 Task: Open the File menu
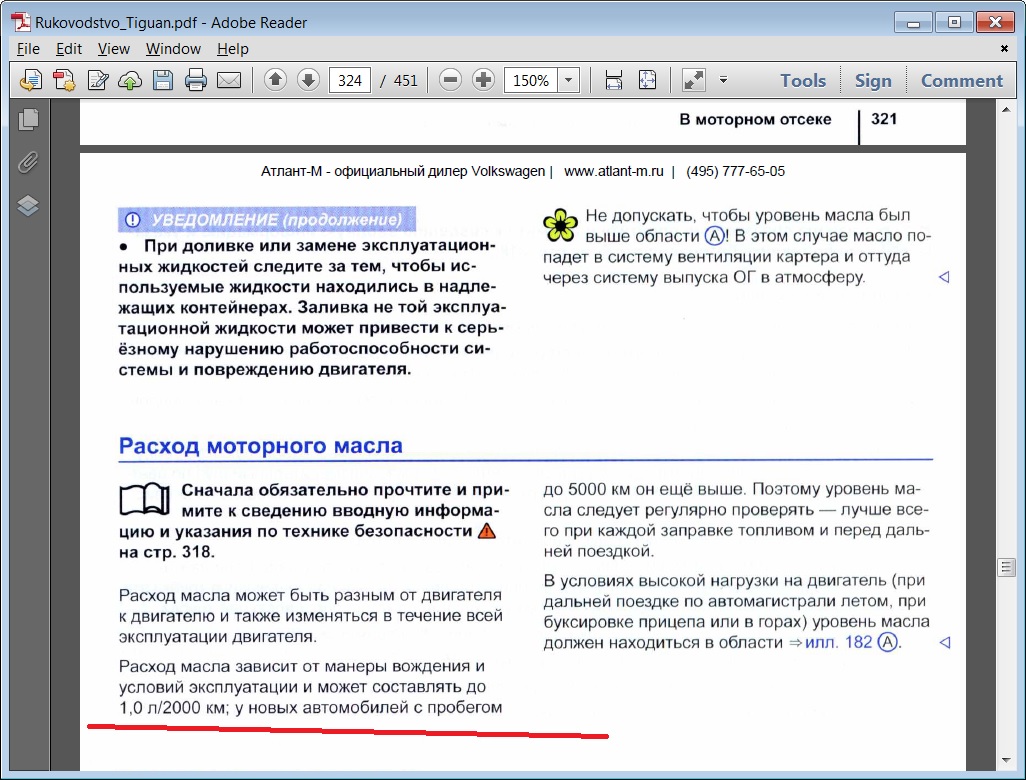tap(28, 49)
